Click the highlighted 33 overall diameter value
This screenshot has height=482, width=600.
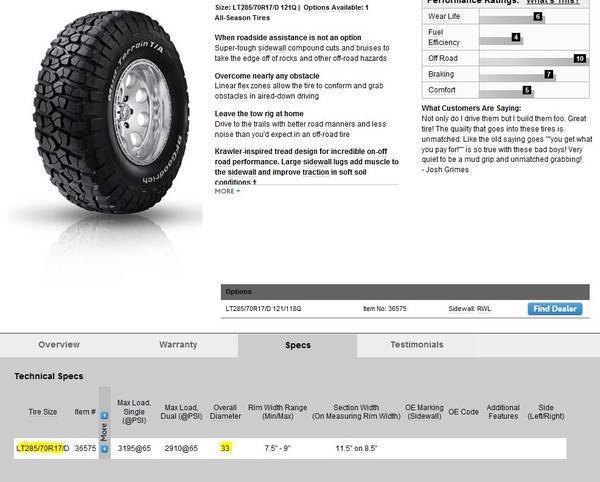coord(225,448)
